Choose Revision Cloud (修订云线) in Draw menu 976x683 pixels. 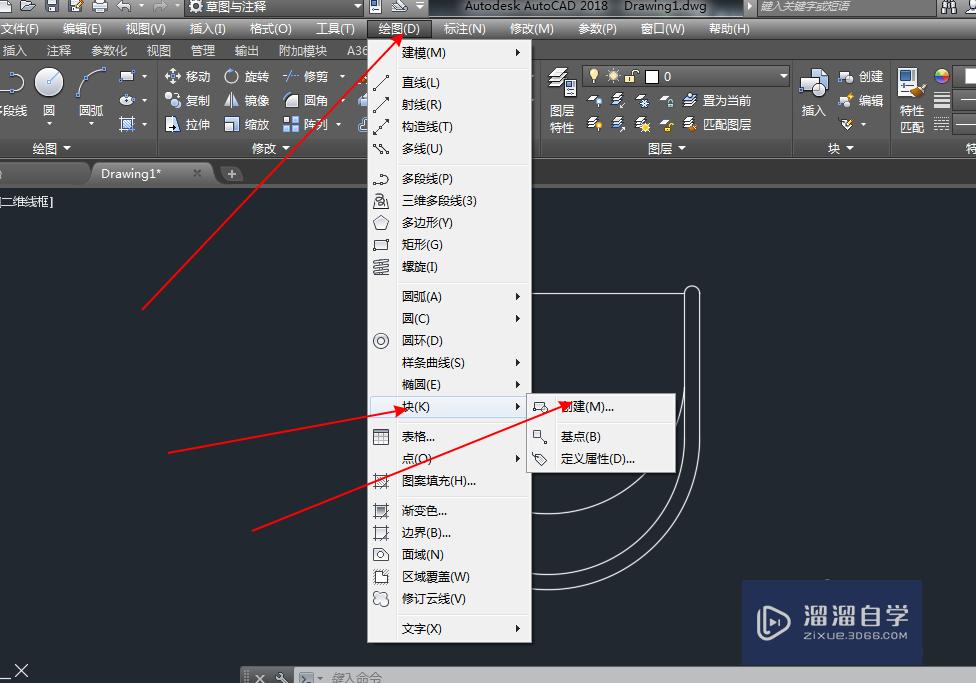[x=449, y=598]
